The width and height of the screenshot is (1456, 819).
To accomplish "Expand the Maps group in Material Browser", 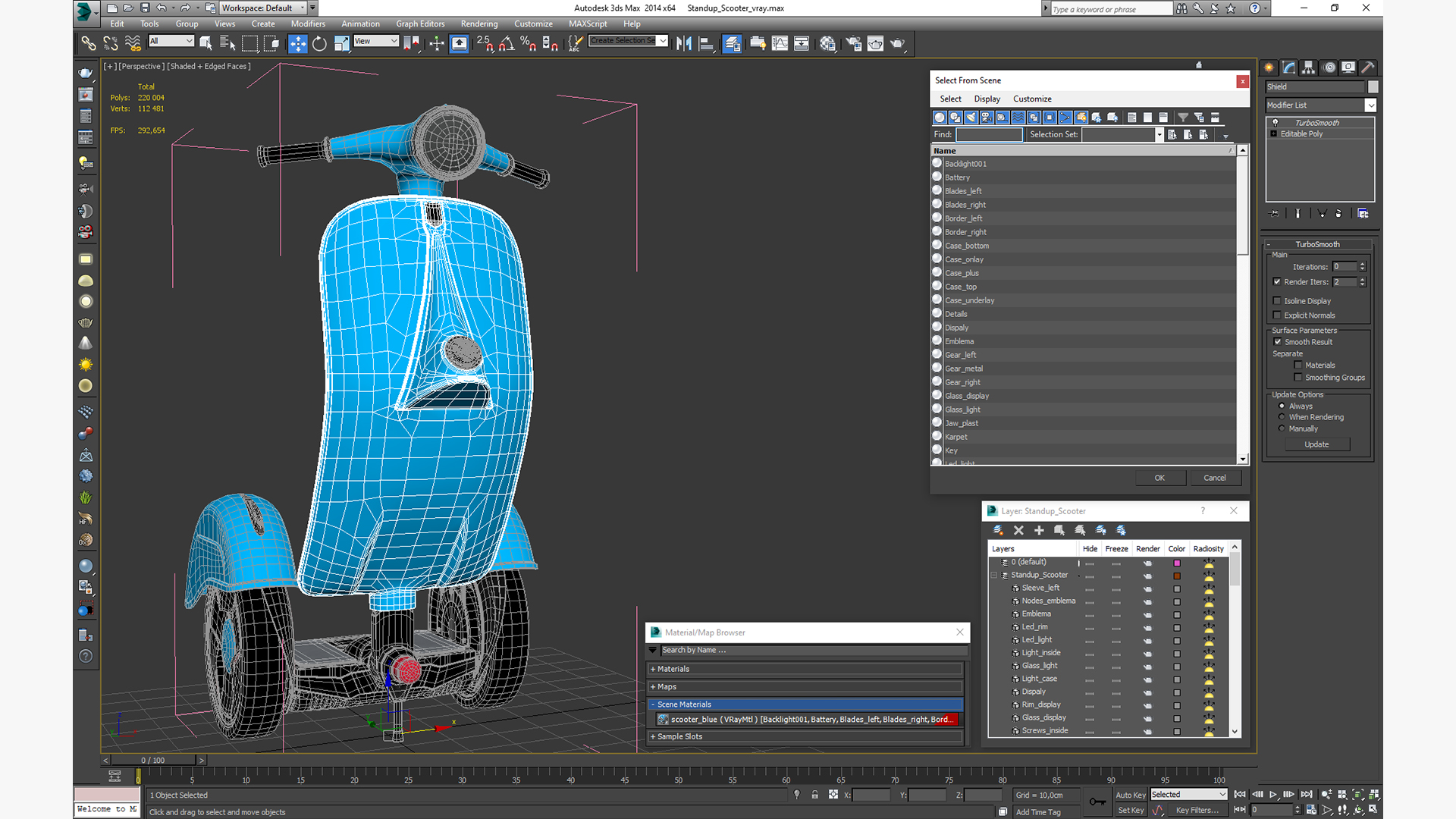I will (x=806, y=686).
